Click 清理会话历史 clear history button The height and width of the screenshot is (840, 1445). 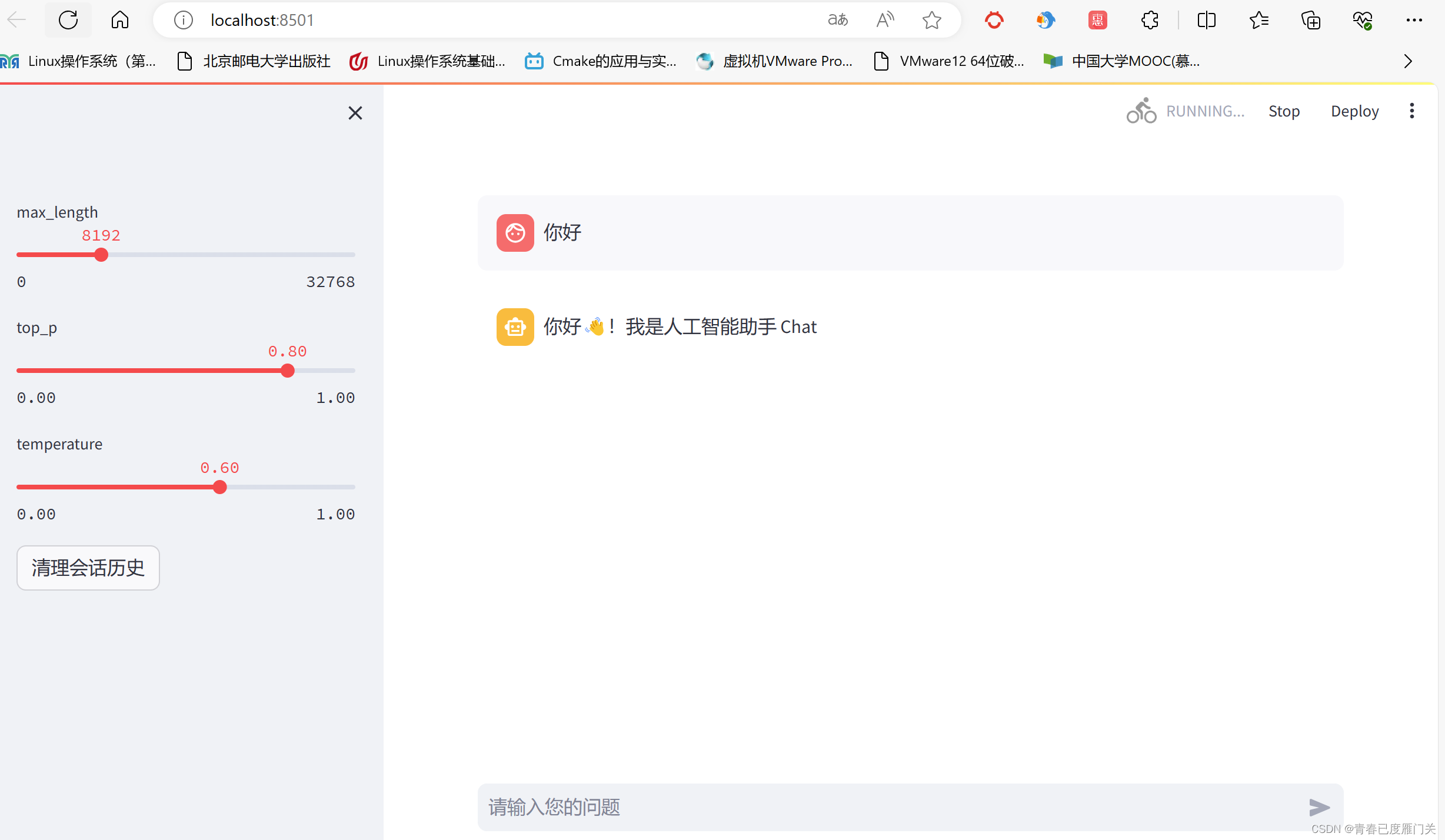[88, 568]
